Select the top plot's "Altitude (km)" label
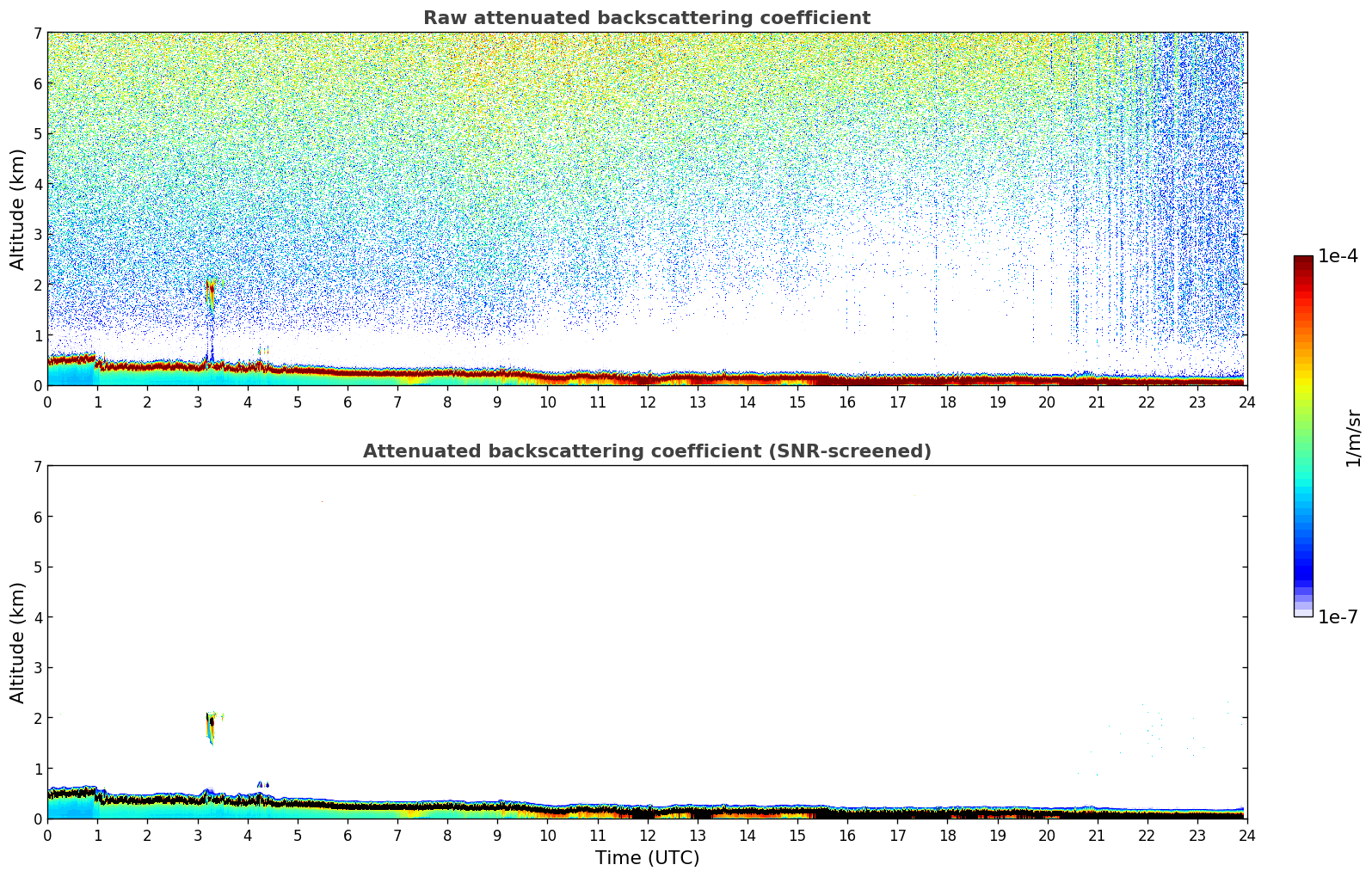 (18, 209)
